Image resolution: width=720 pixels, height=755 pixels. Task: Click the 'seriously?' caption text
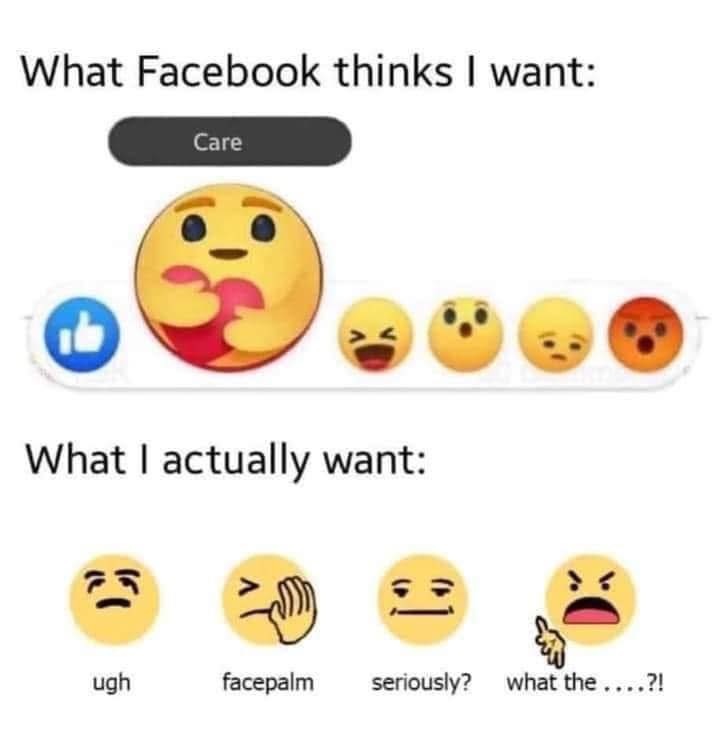[421, 683]
